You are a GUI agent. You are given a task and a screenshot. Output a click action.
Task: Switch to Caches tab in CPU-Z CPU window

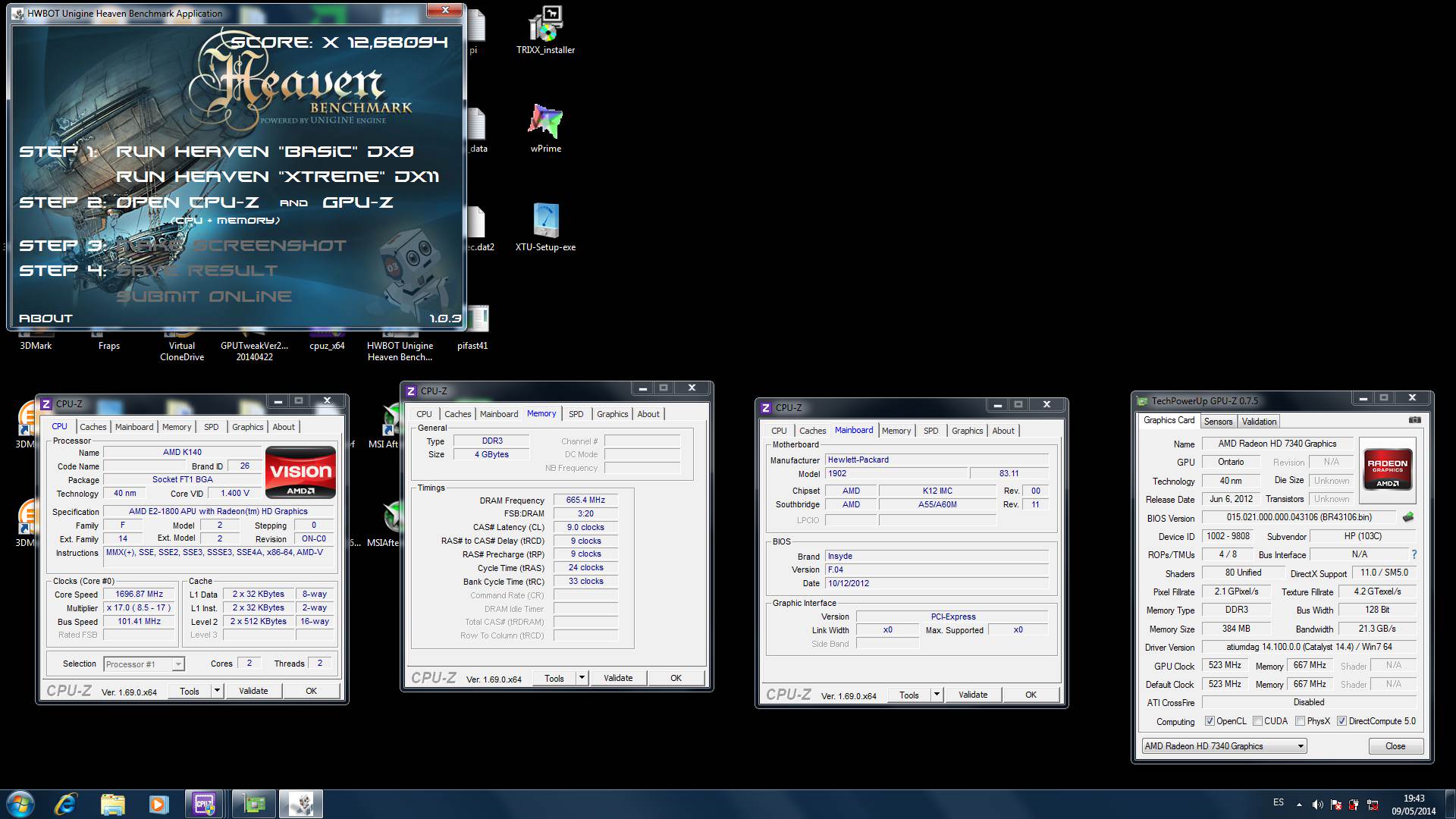(x=93, y=427)
